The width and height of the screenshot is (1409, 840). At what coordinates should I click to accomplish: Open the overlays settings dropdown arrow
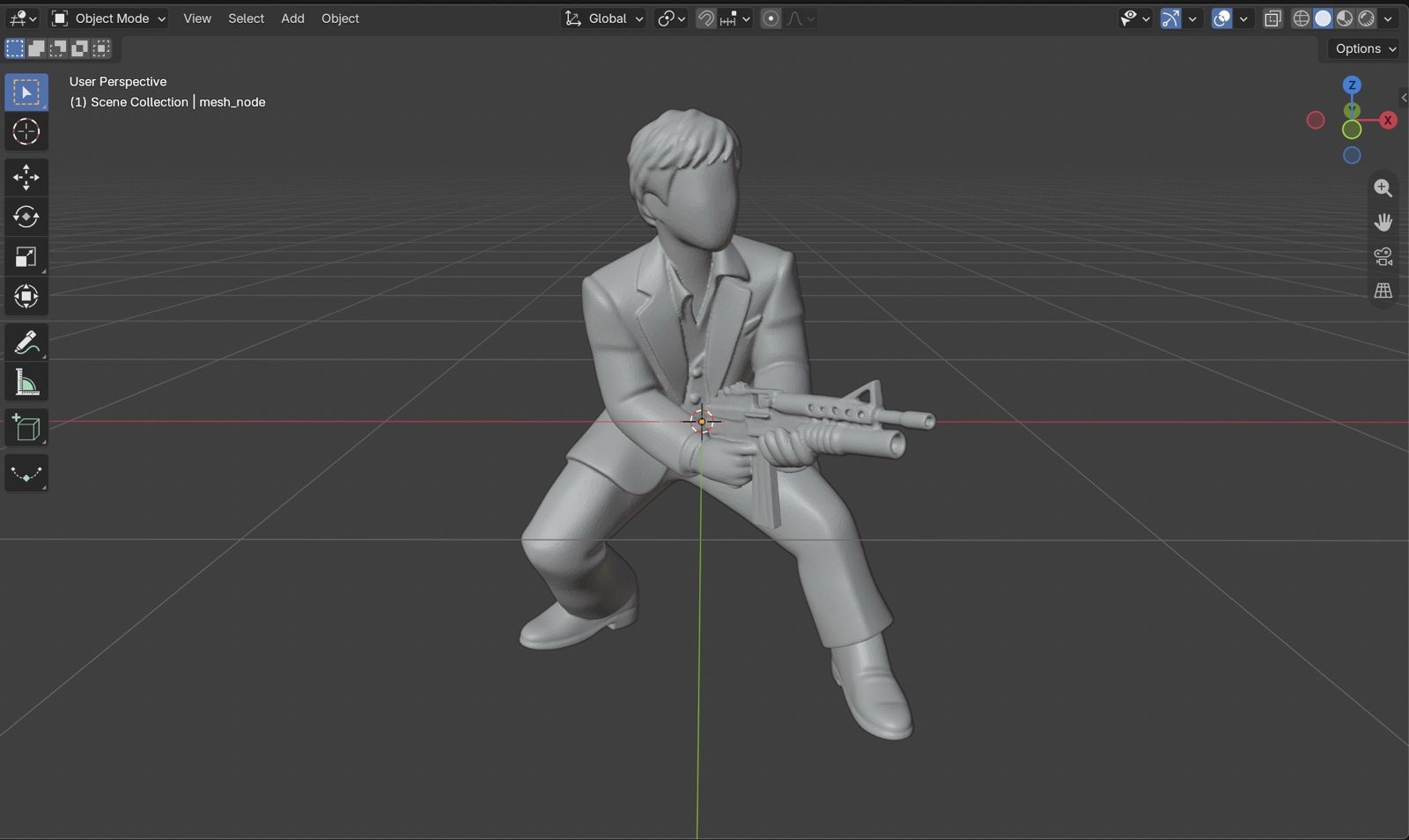pyautogui.click(x=1243, y=18)
